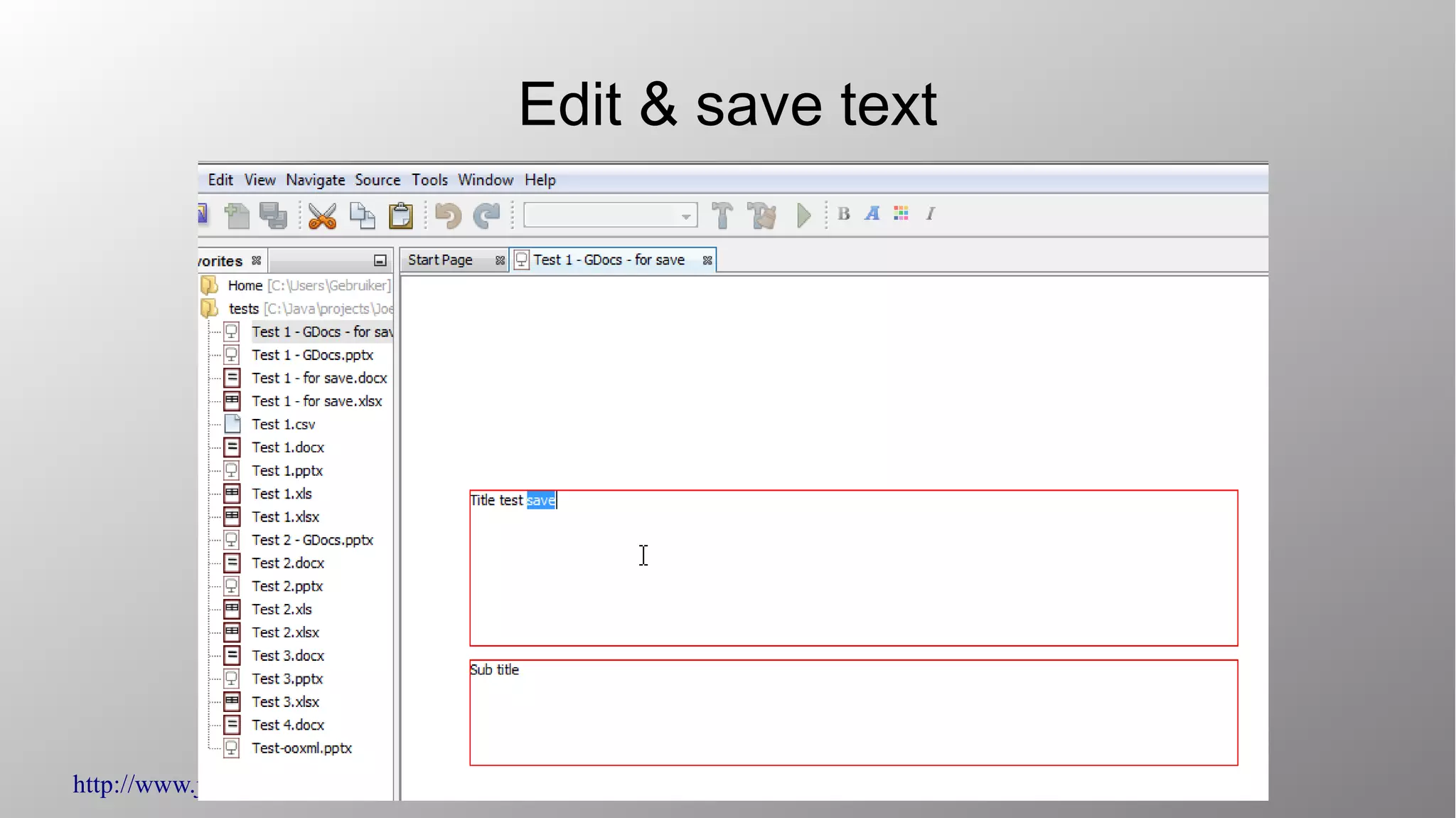Switch to the Start Page tab

[440, 260]
